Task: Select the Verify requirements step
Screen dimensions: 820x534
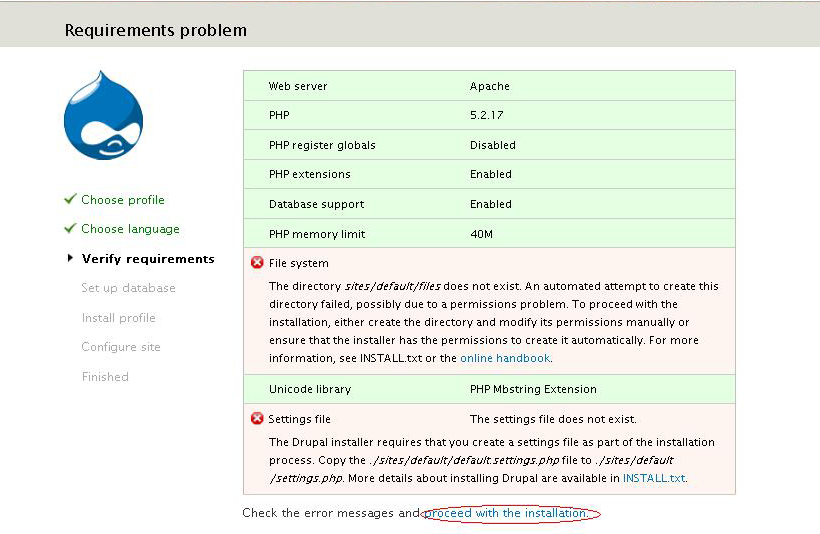Action: coord(148,259)
